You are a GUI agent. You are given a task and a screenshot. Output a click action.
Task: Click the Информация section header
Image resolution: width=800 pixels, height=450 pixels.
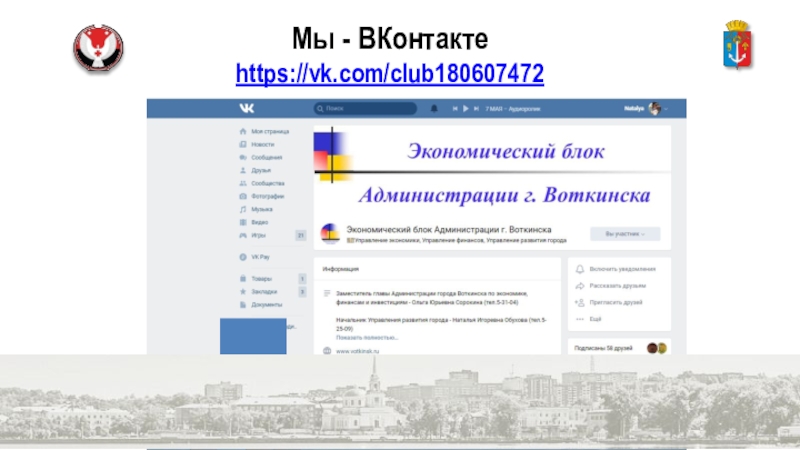coord(341,269)
